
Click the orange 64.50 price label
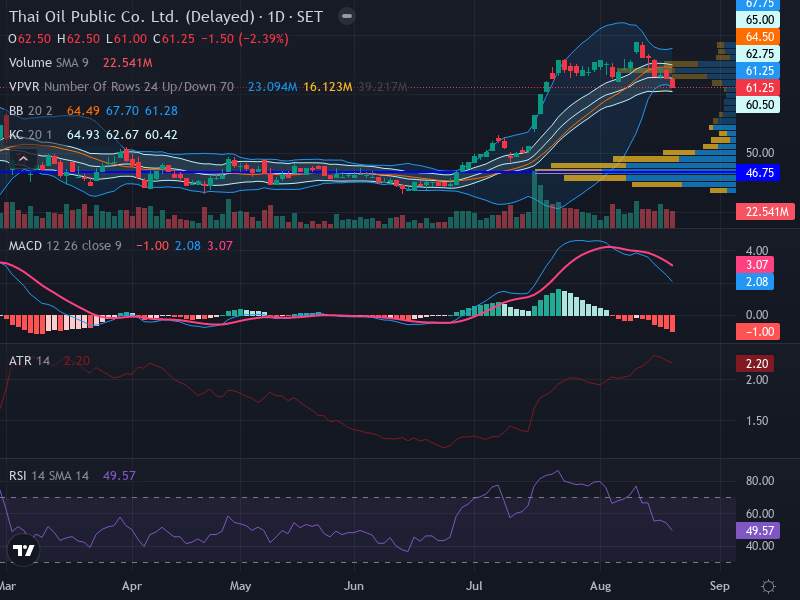click(x=757, y=37)
